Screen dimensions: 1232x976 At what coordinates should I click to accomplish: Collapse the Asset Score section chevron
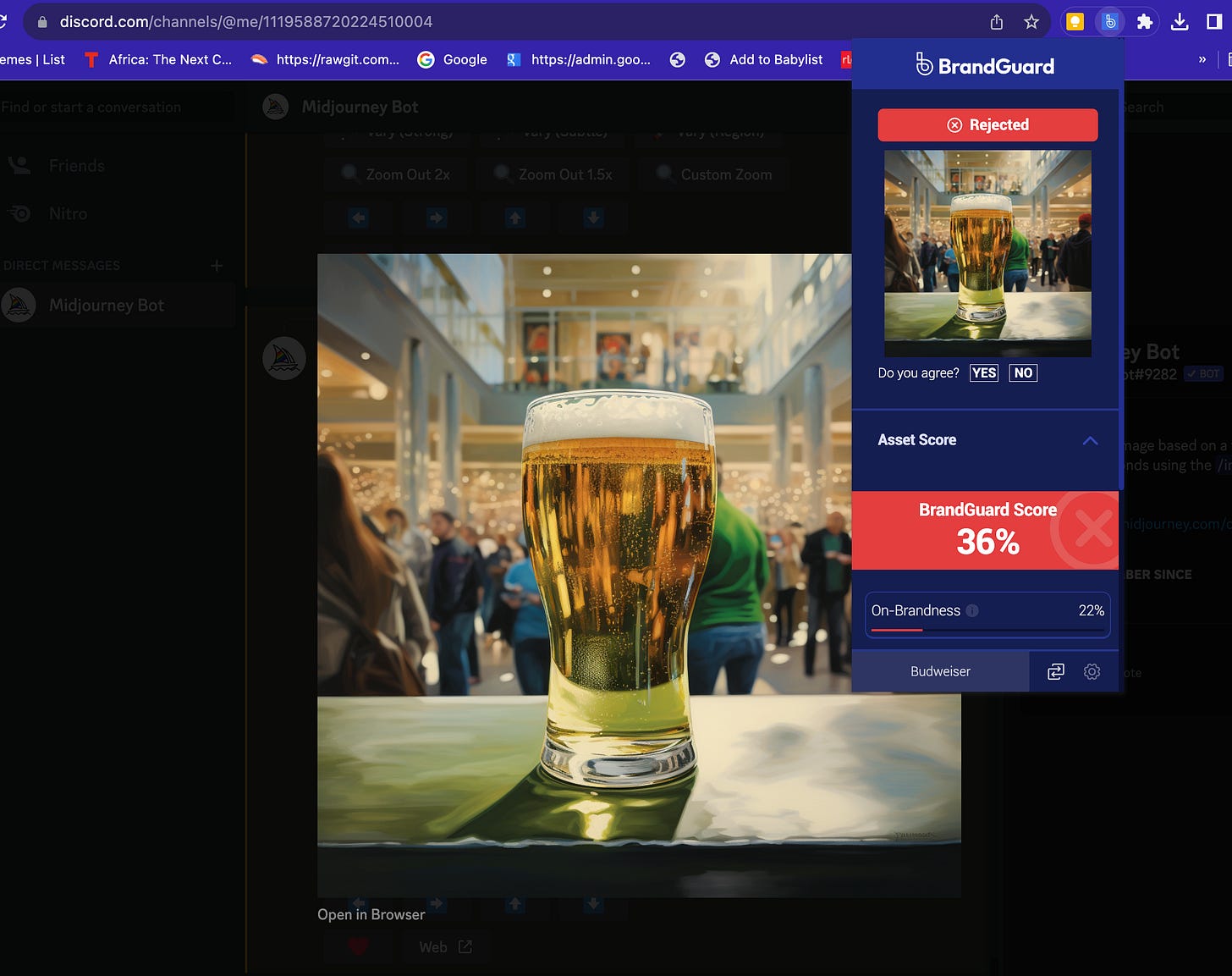[1090, 440]
